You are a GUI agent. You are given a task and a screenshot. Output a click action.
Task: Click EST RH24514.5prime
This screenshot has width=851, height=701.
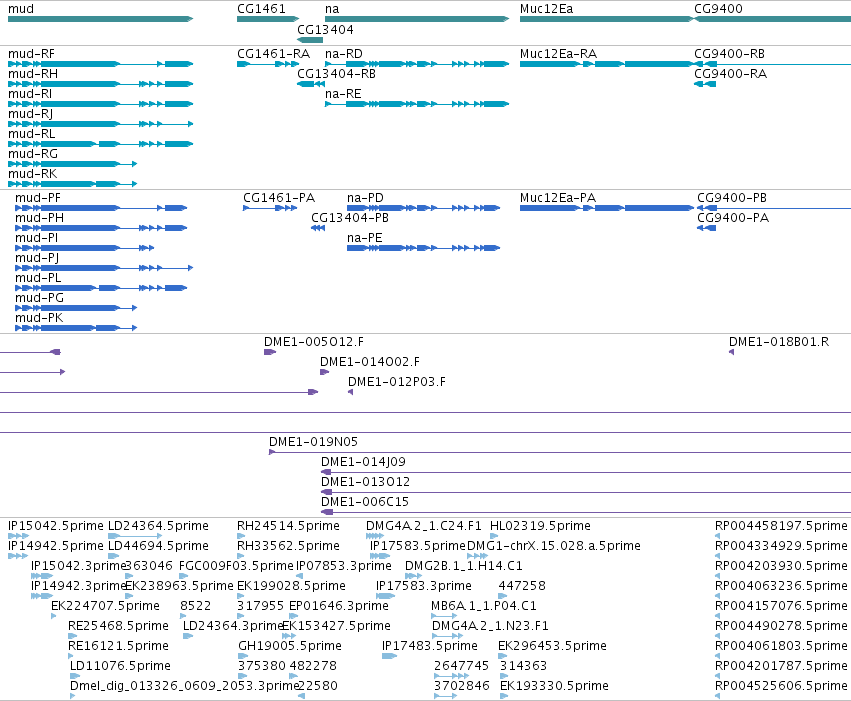(x=241, y=536)
